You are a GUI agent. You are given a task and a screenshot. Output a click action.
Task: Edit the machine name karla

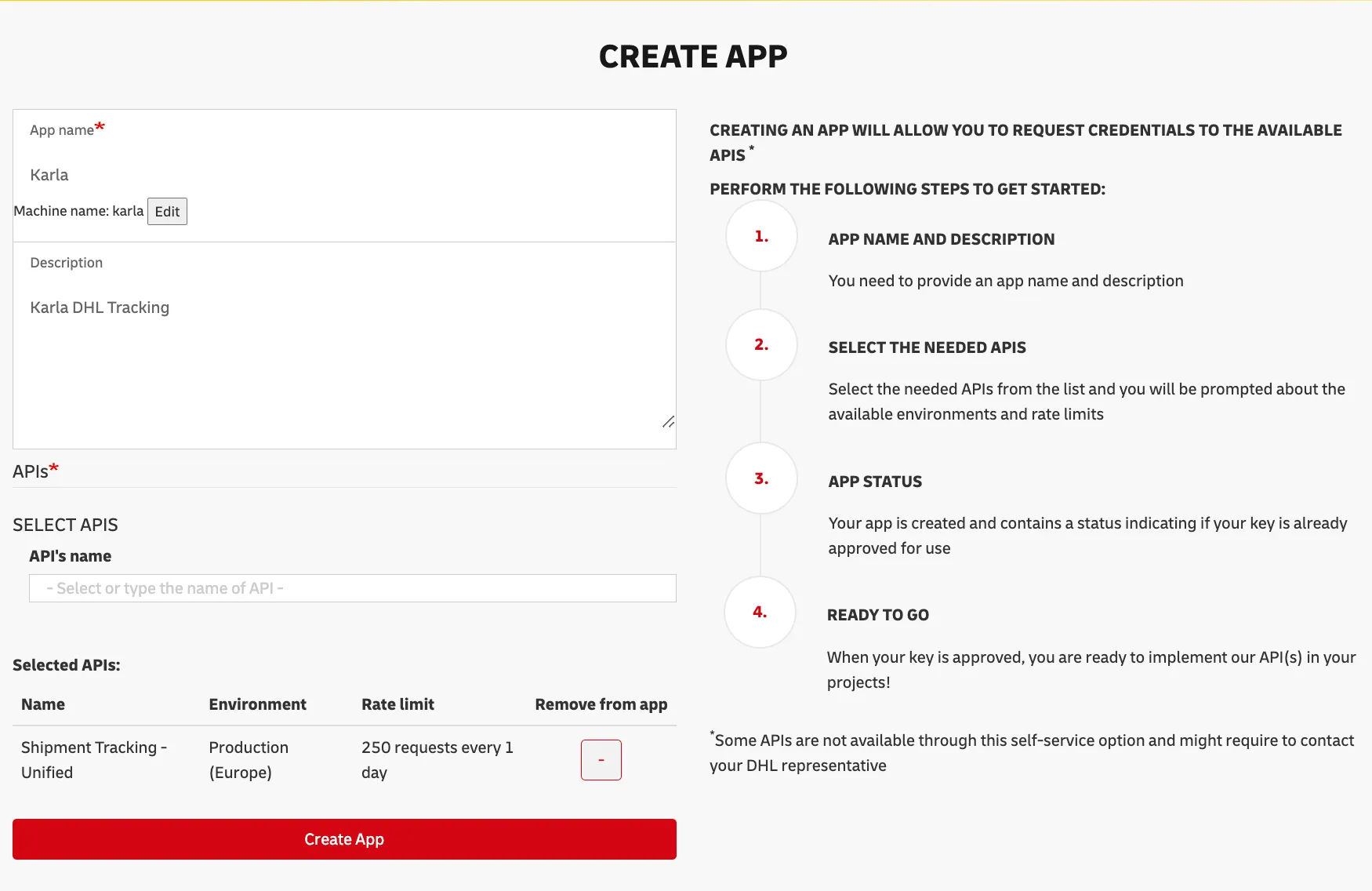[x=167, y=212]
